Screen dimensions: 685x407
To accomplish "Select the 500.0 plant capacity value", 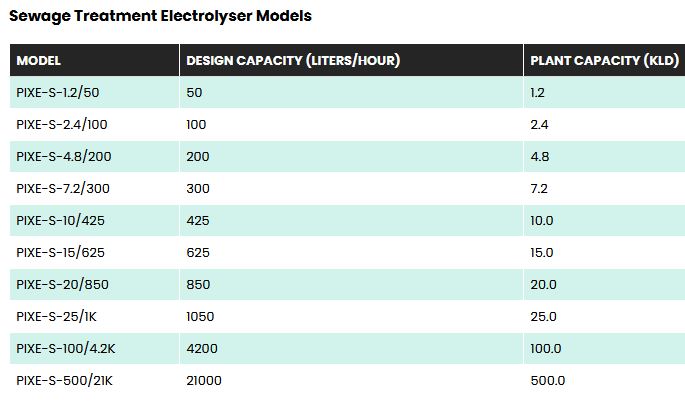I will (x=547, y=381).
